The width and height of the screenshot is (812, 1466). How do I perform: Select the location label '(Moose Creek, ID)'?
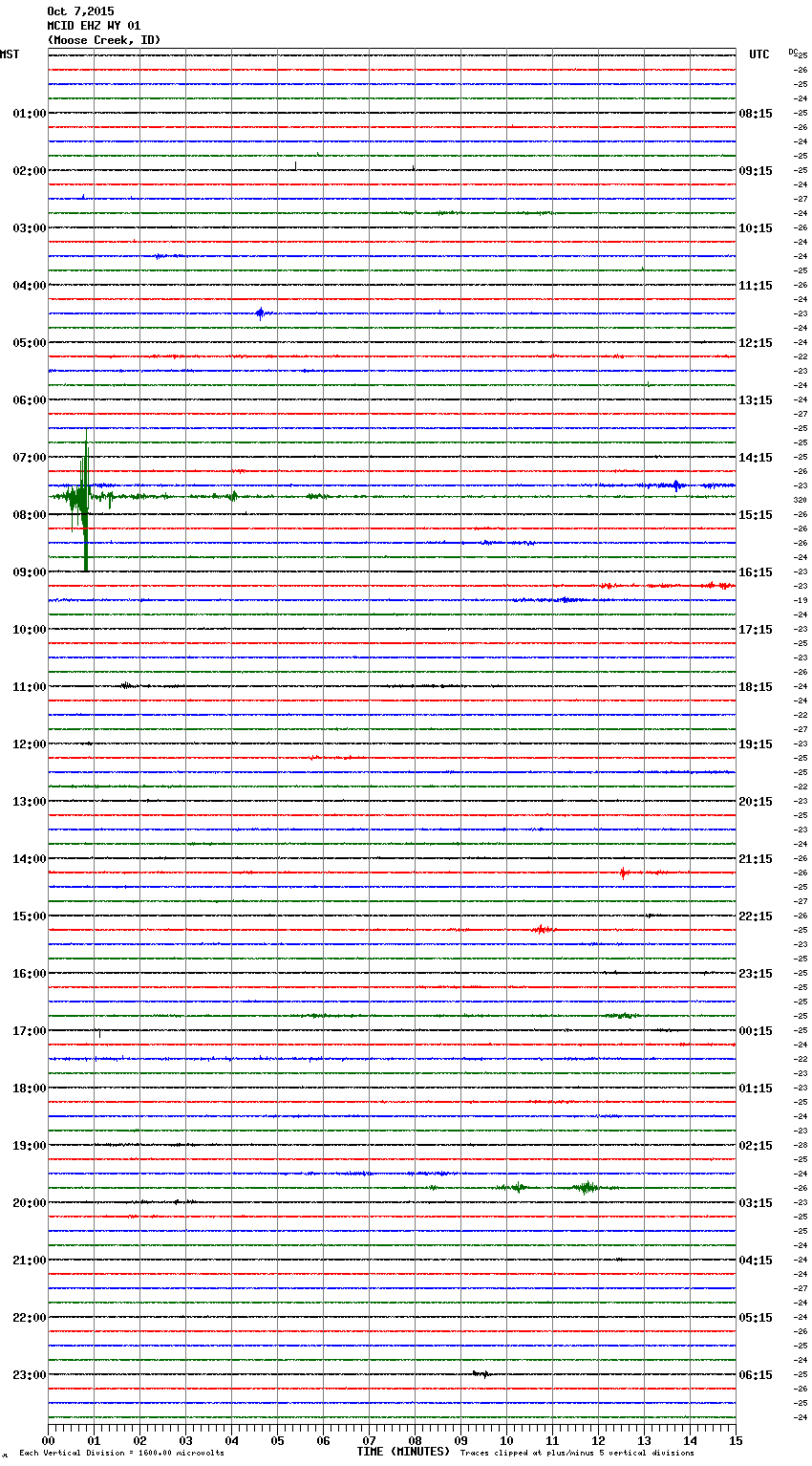tap(104, 40)
